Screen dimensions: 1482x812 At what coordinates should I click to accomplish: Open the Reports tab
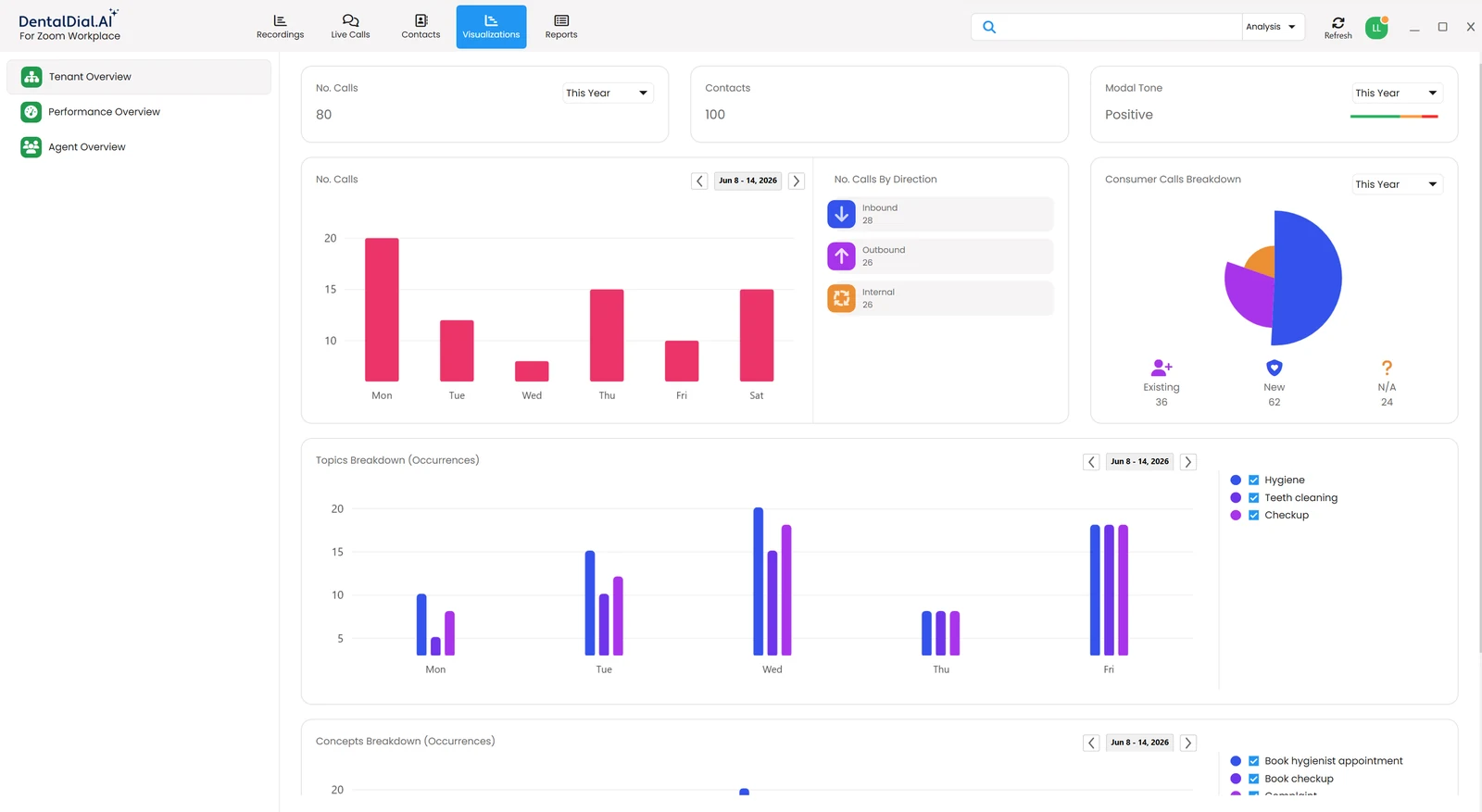[561, 27]
